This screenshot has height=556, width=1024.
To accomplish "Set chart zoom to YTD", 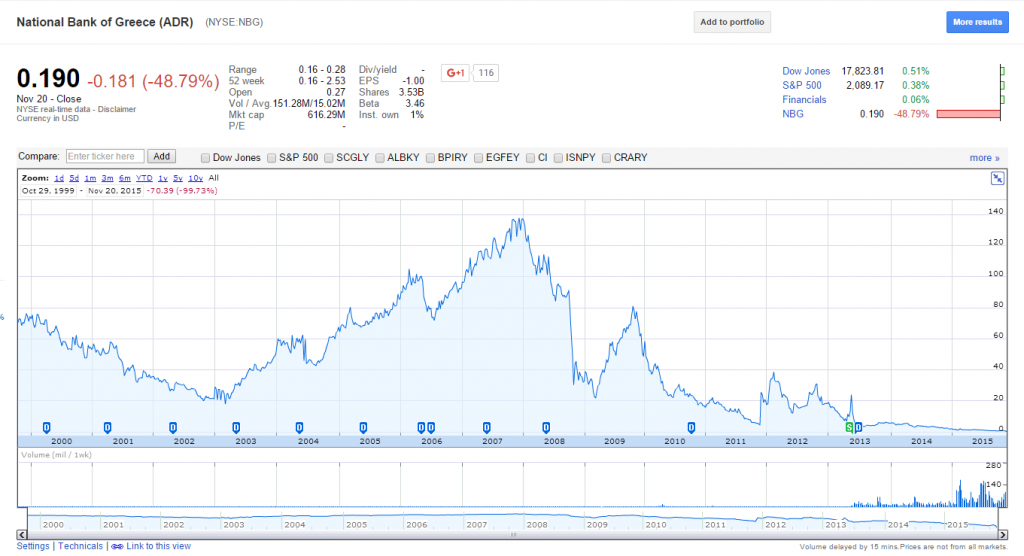I will [x=144, y=178].
